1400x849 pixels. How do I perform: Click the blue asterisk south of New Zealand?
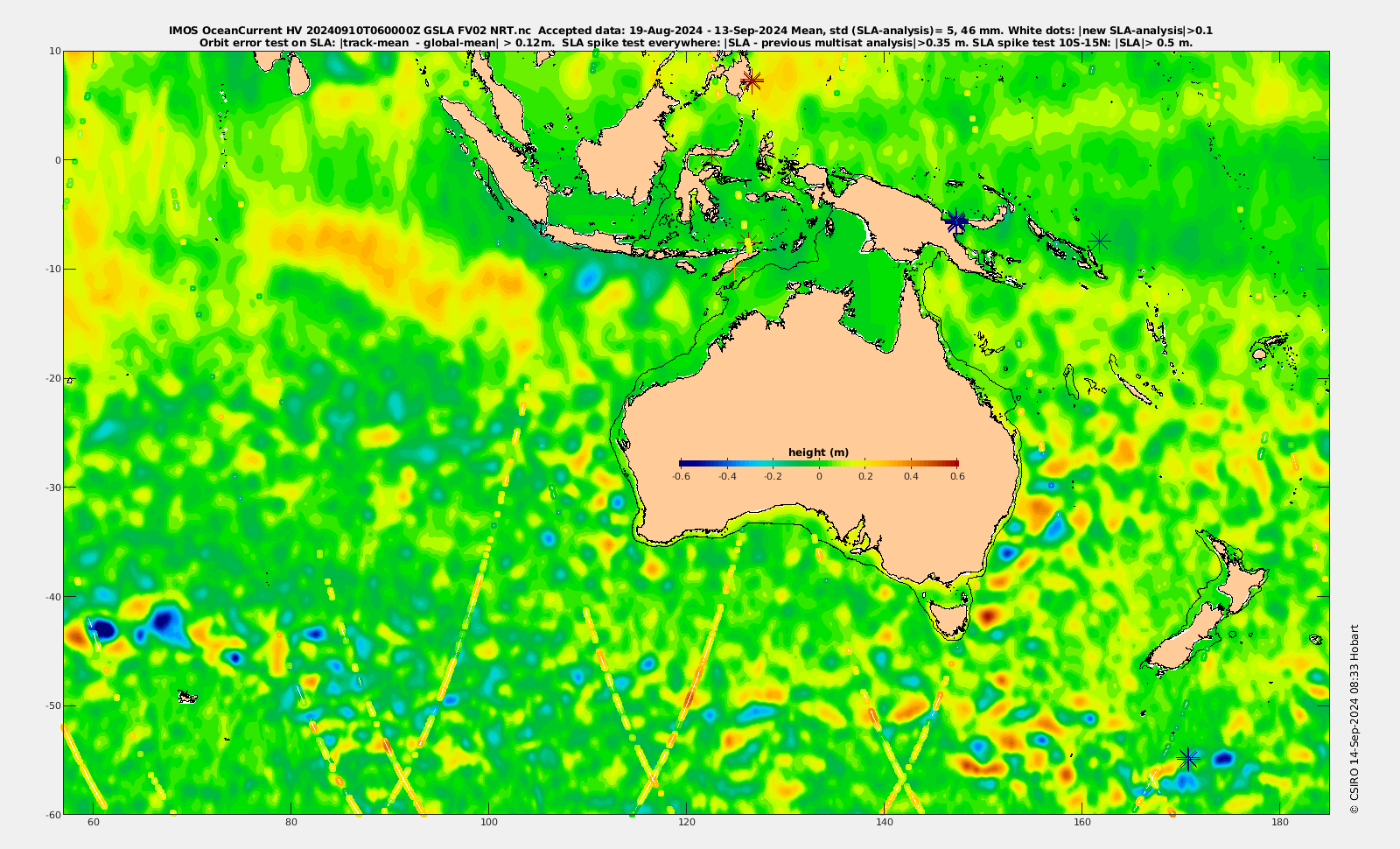(x=1188, y=758)
